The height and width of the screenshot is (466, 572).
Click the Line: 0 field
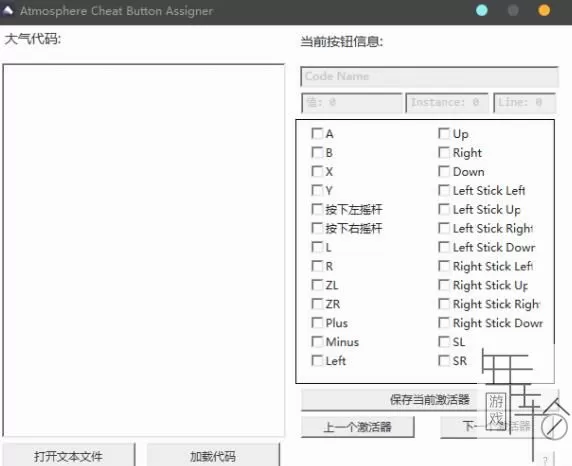(x=525, y=103)
